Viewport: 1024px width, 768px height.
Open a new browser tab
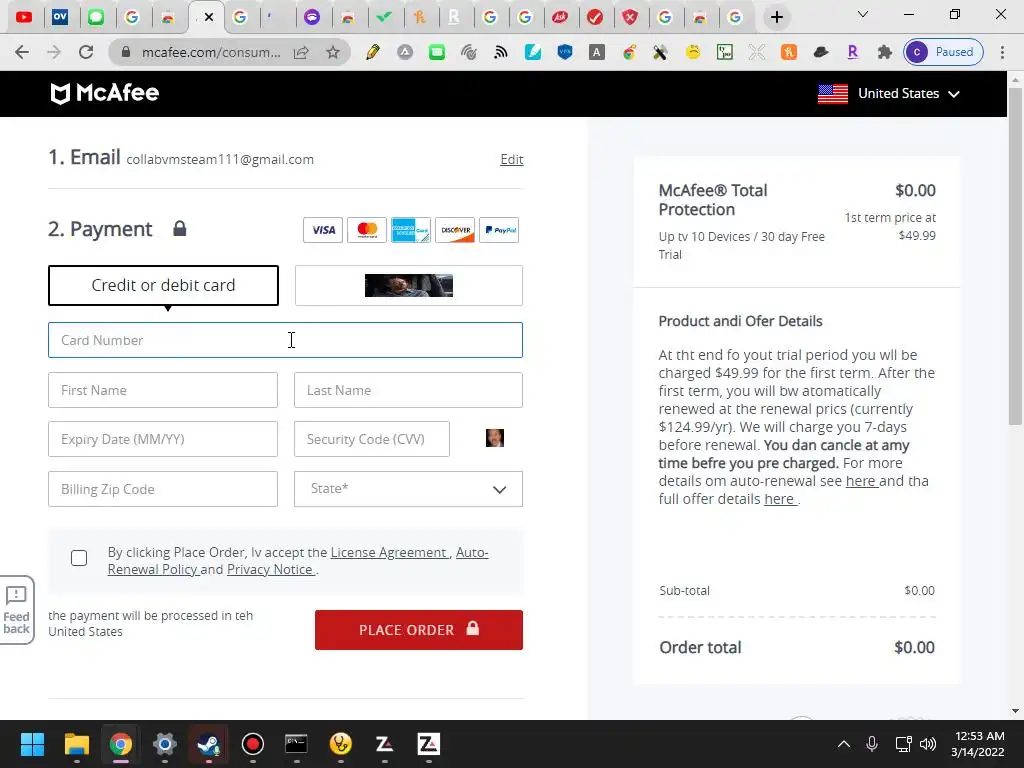pyautogui.click(x=776, y=17)
